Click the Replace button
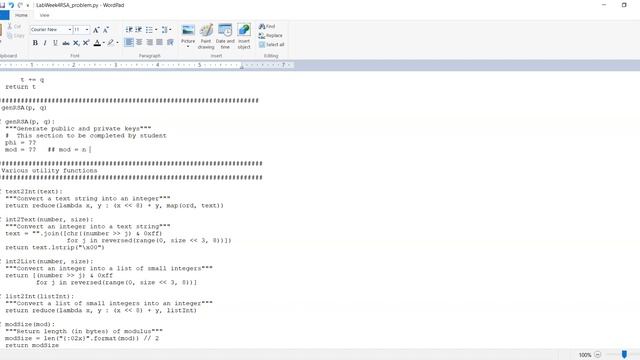The height and width of the screenshot is (360, 640). pos(271,36)
